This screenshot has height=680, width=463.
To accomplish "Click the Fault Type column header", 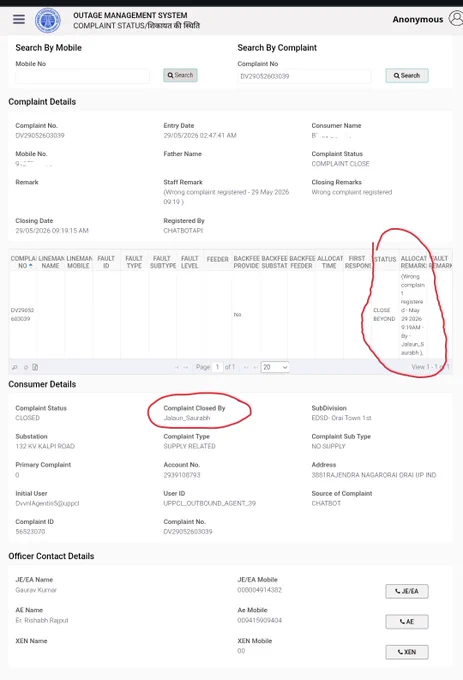I will [x=134, y=262].
